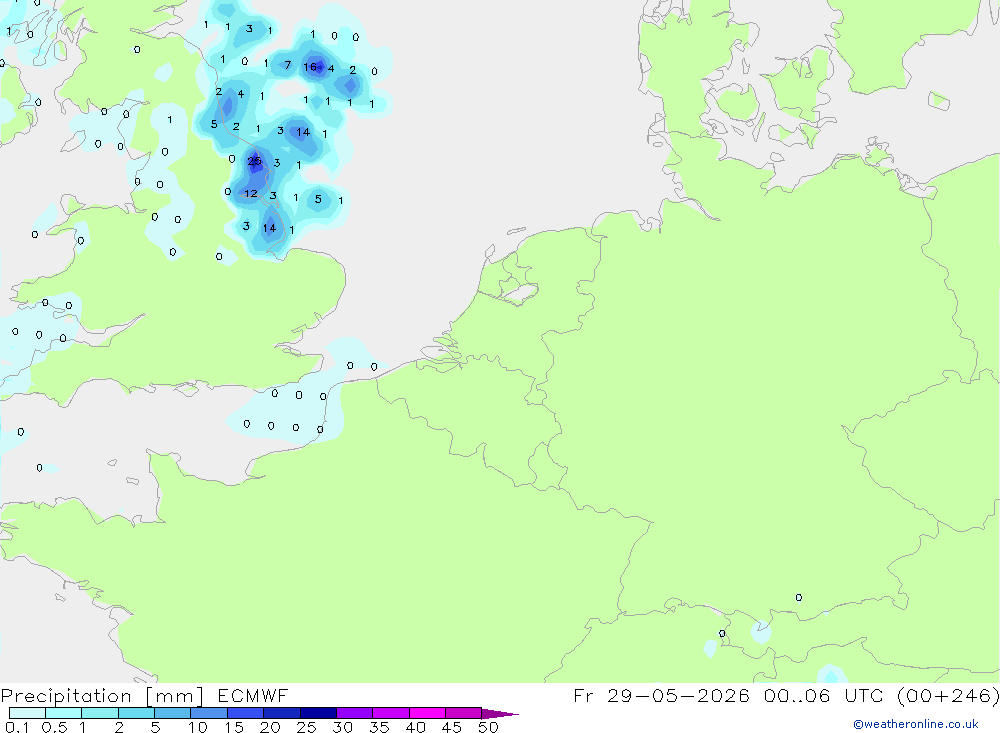Click the legend scale label '50'
The width and height of the screenshot is (1000, 733).
(x=488, y=727)
